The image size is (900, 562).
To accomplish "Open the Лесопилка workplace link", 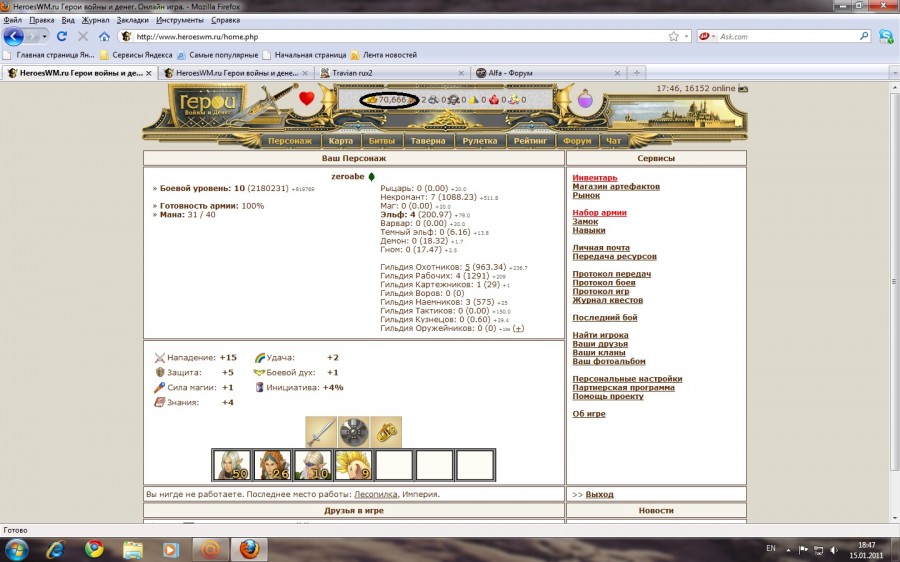I will 375,494.
